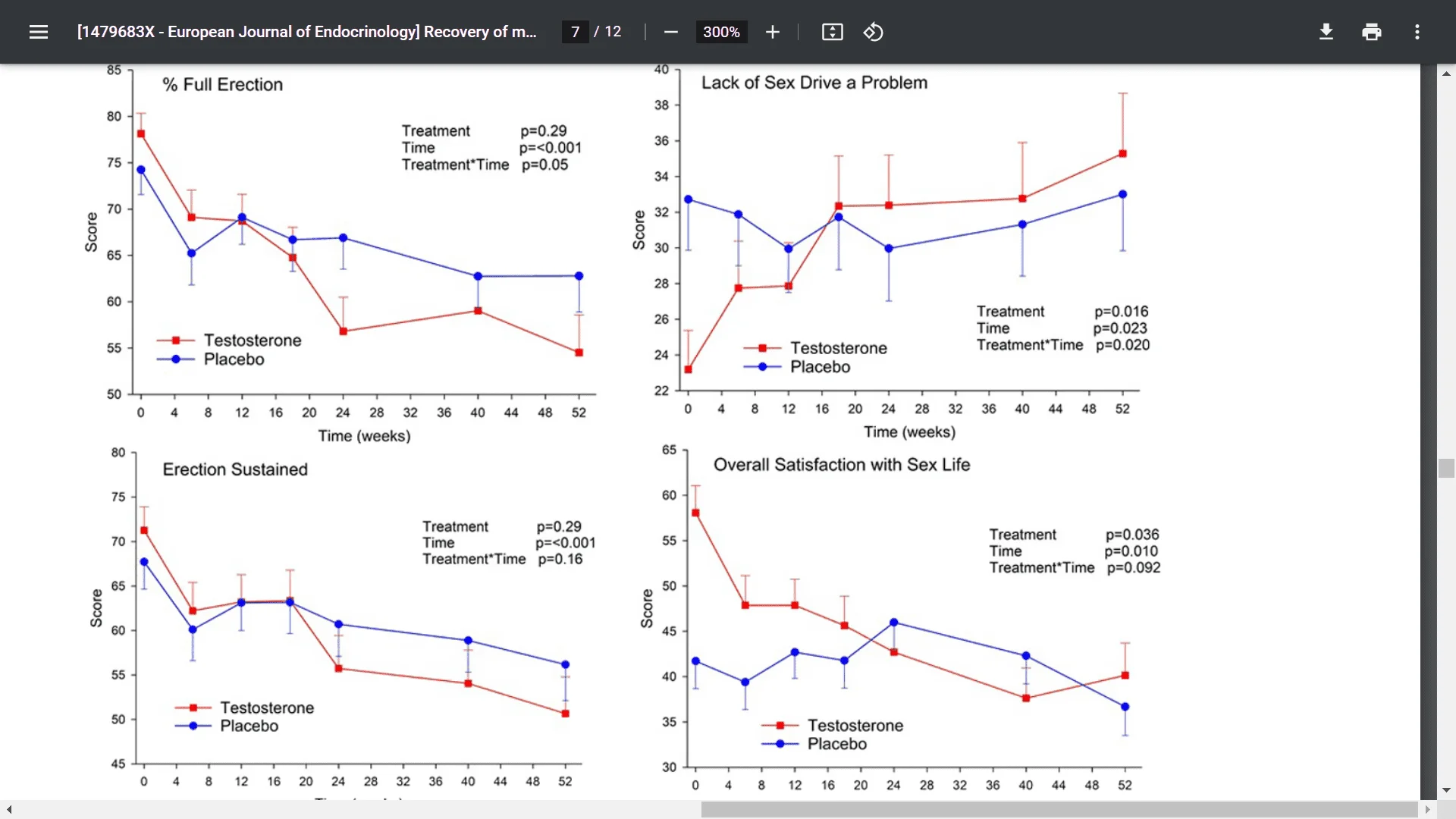
Task: Click the vertical scrollbar up arrow
Action: (x=1446, y=74)
